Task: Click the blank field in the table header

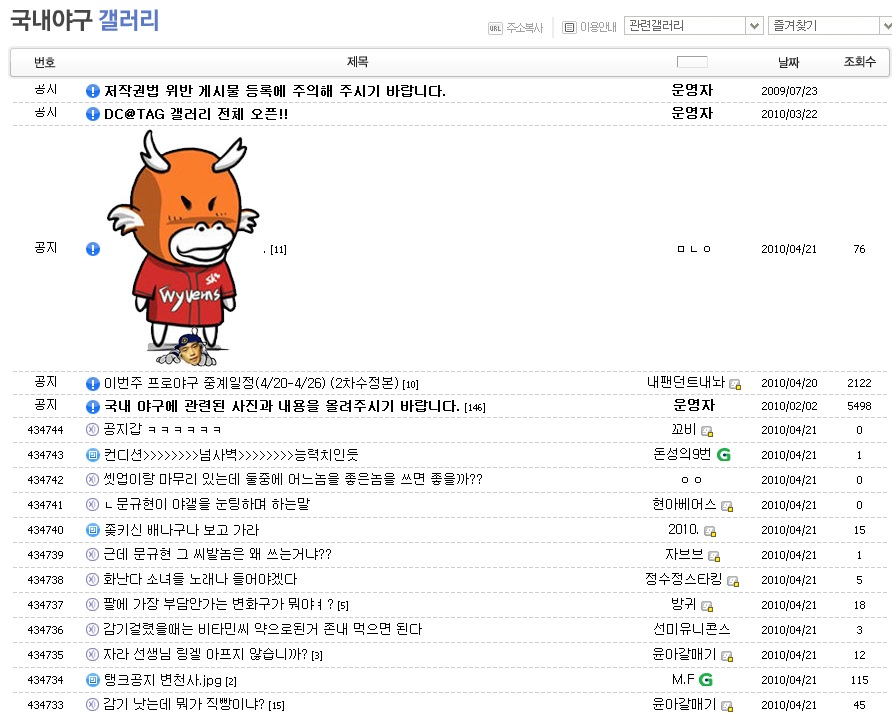Action: [692, 62]
